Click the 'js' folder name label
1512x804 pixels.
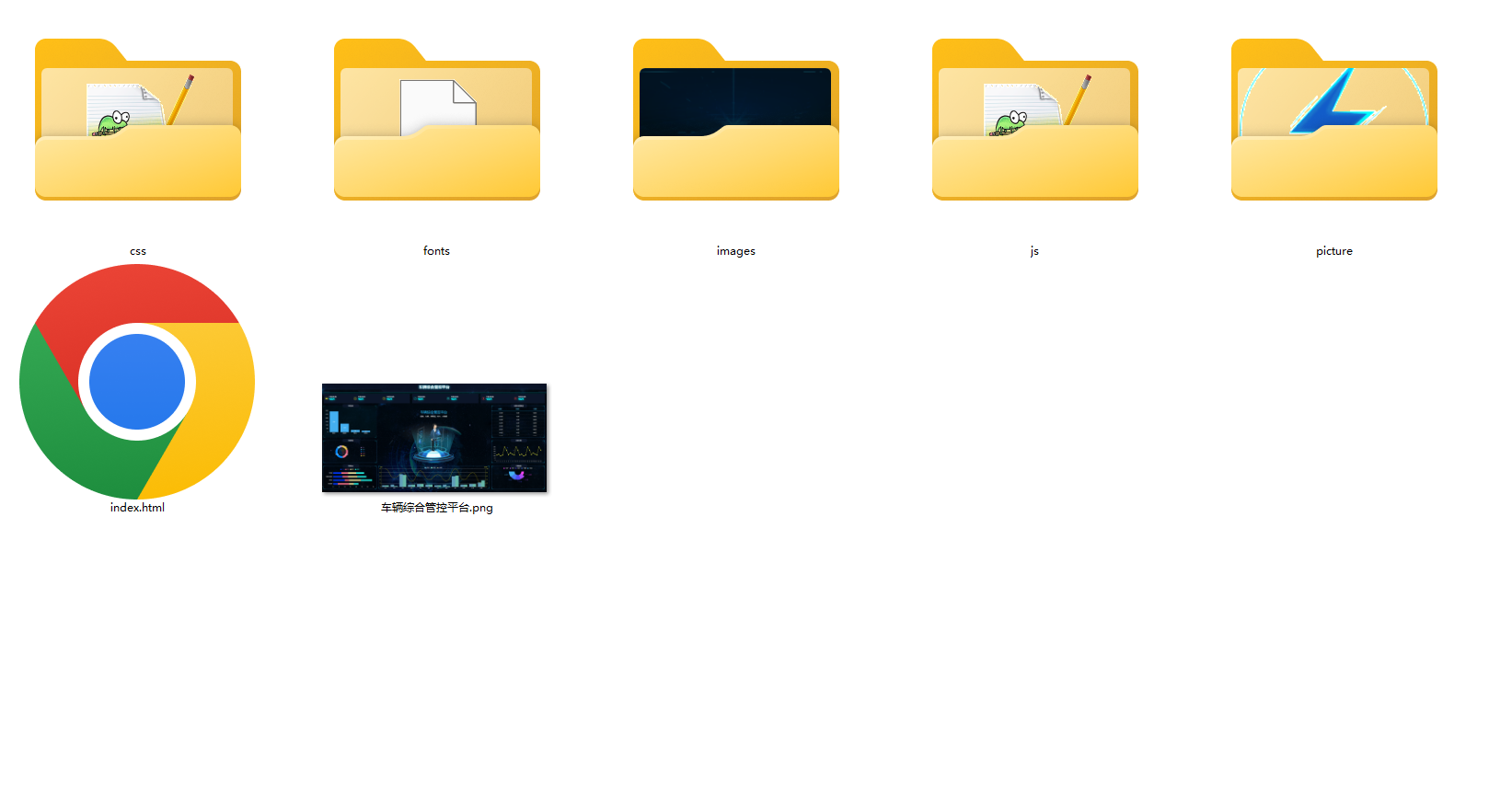coord(1034,251)
